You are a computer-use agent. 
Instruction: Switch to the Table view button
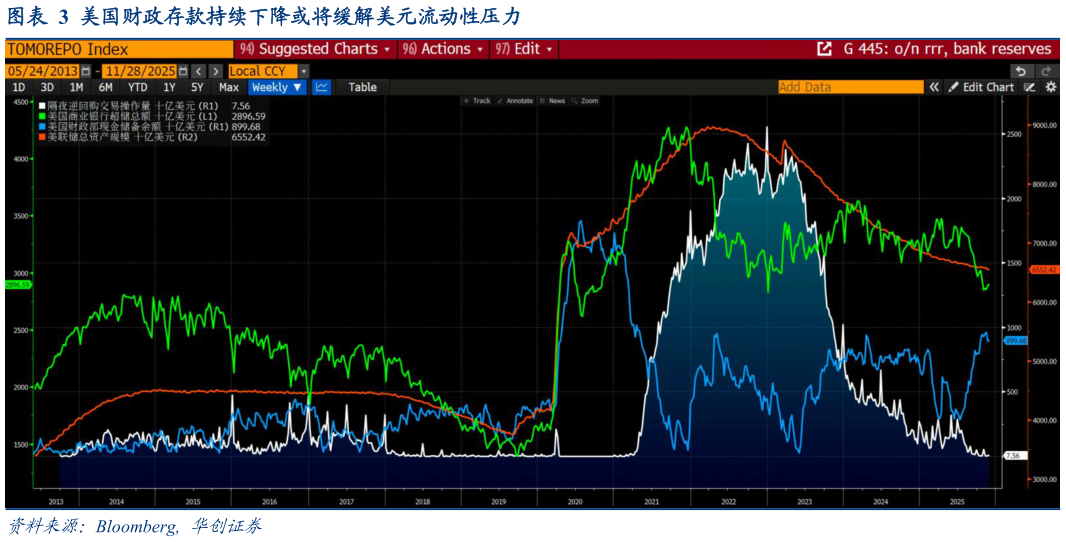pyautogui.click(x=362, y=88)
